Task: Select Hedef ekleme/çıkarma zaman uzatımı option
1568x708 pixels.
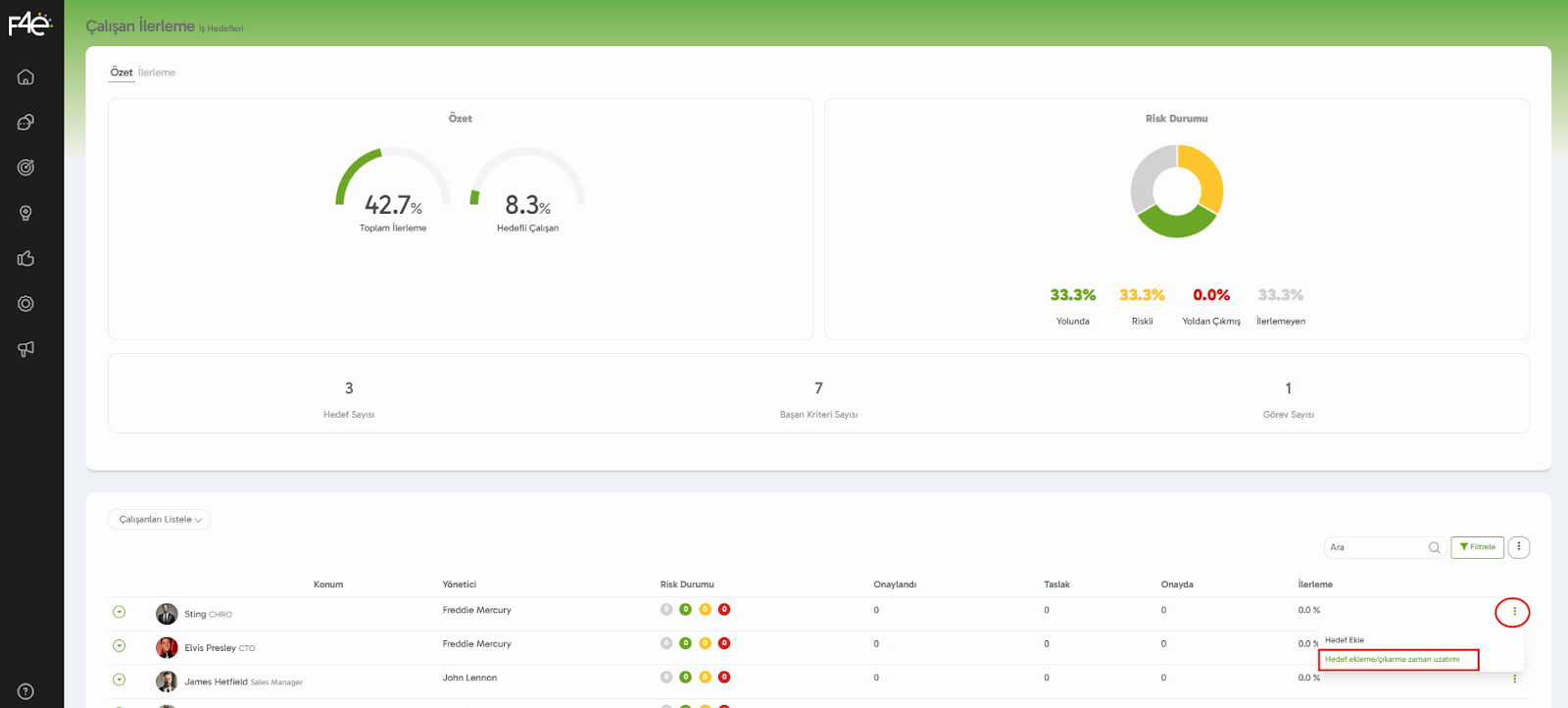Action: click(x=1392, y=660)
